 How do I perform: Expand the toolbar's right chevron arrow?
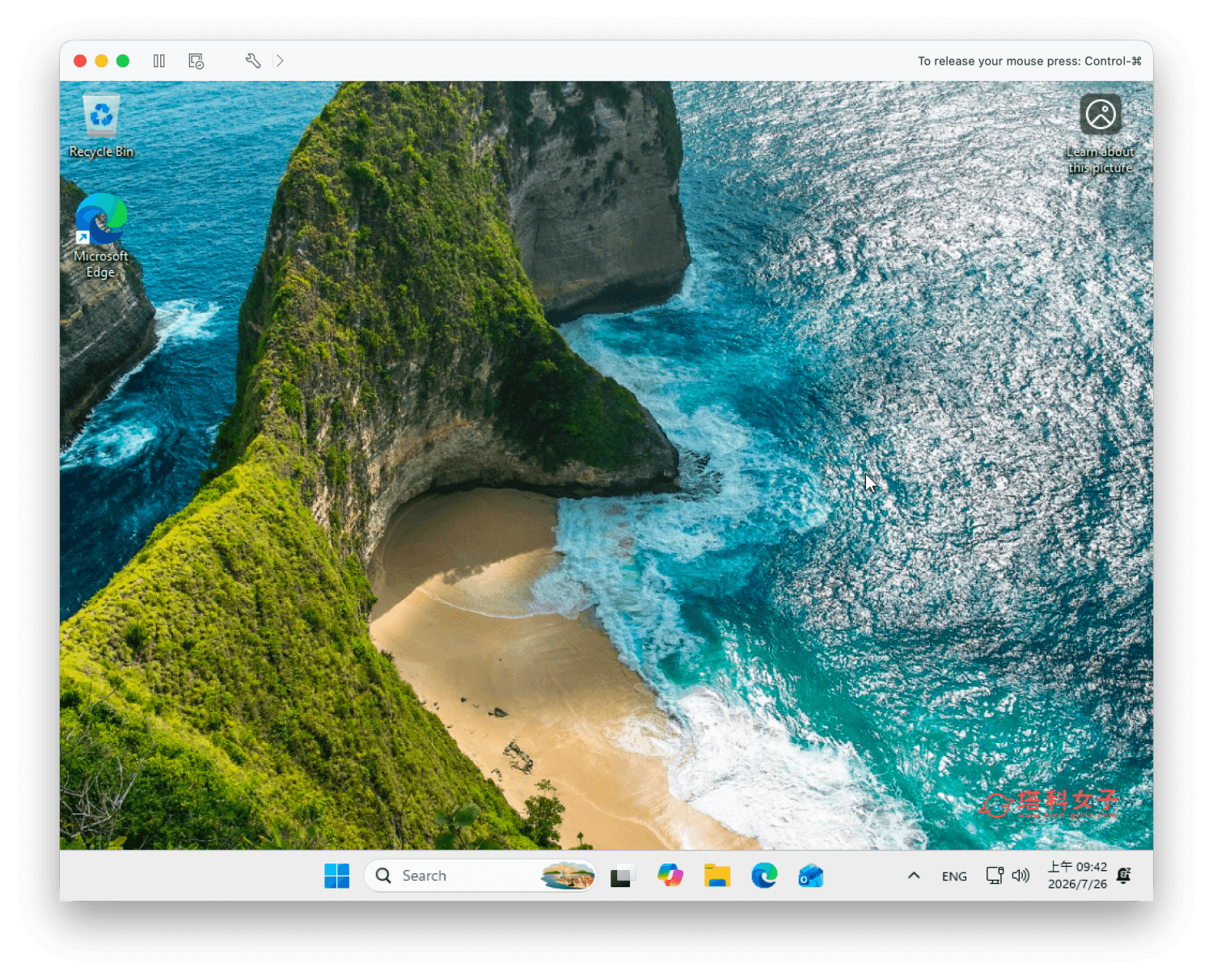[x=280, y=61]
